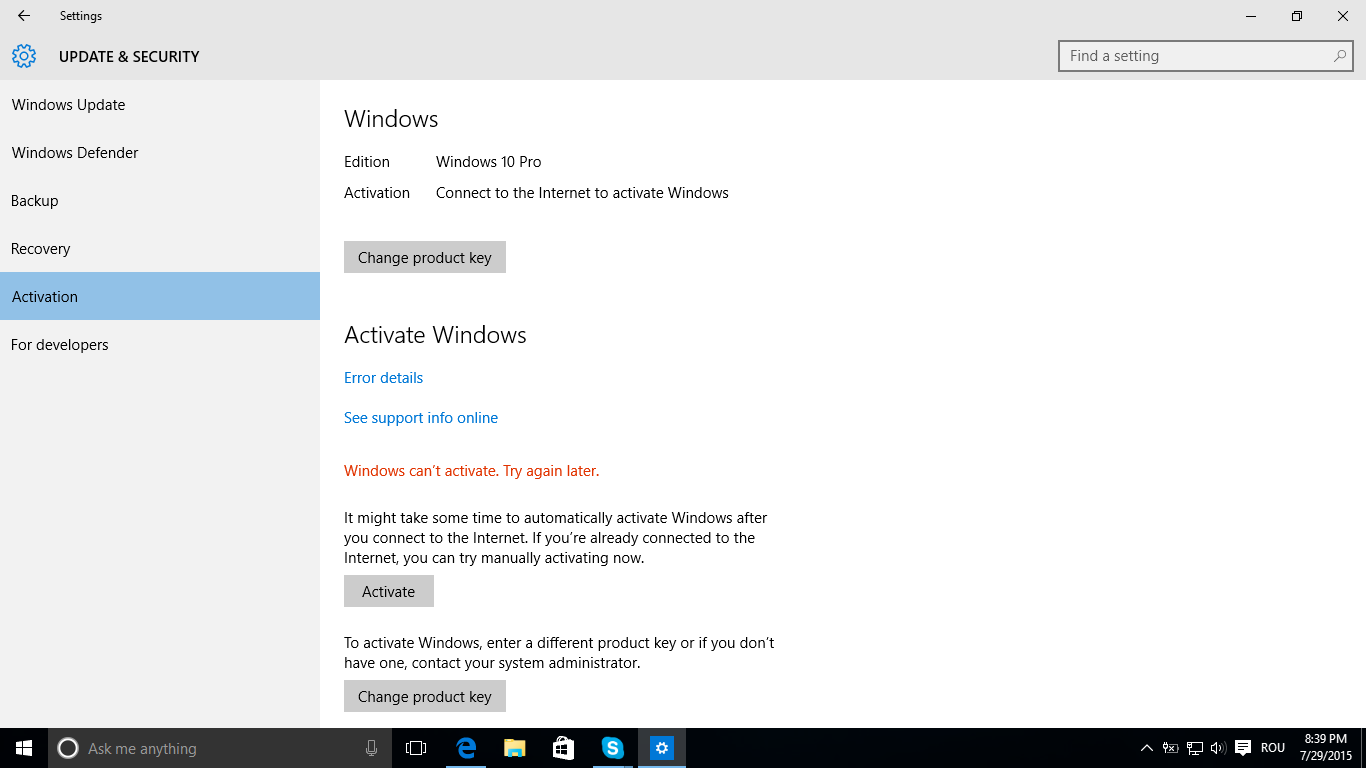Open the Action Center notifications icon

[1243, 748]
